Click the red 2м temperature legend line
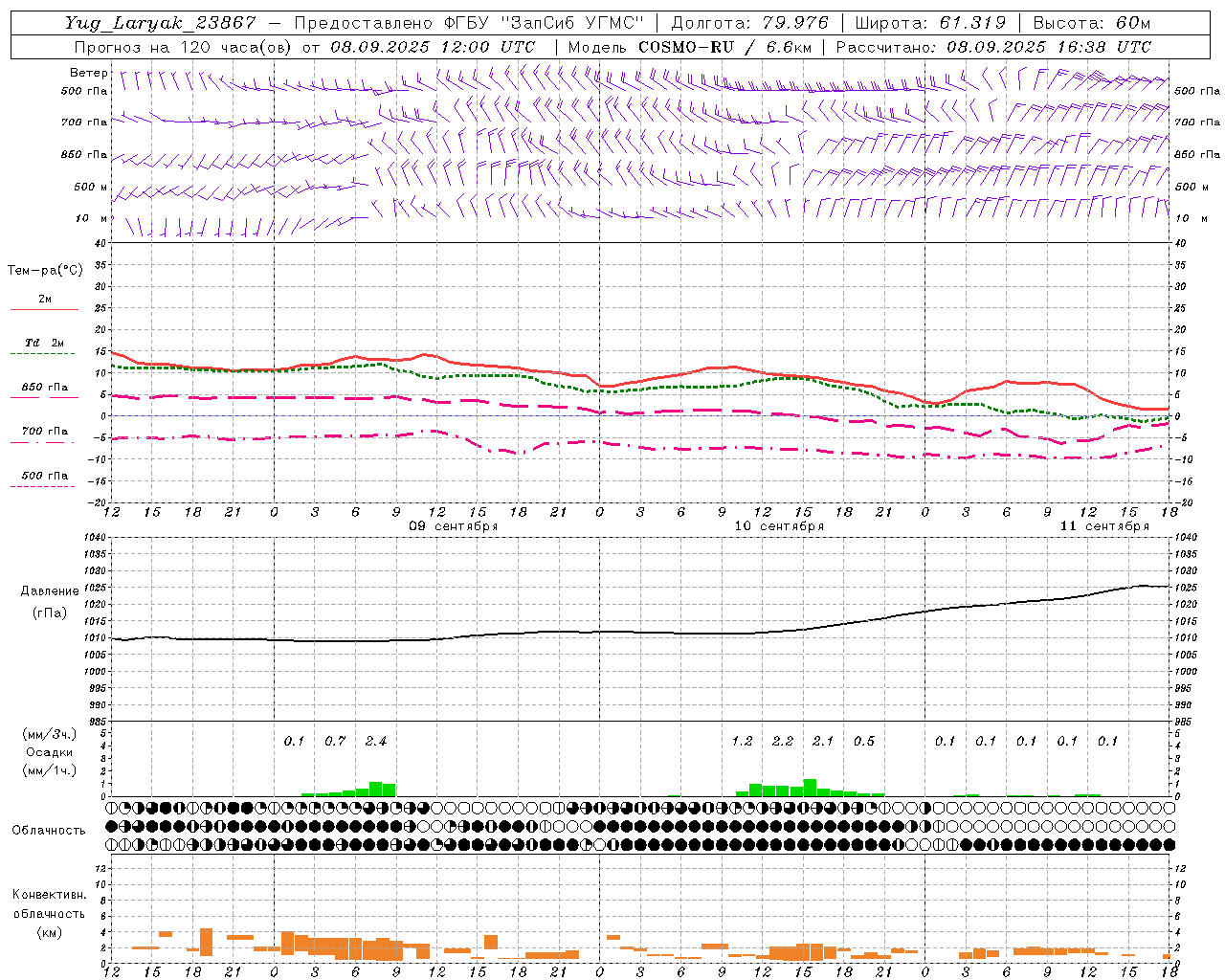The height and width of the screenshot is (980, 1225). (44, 309)
